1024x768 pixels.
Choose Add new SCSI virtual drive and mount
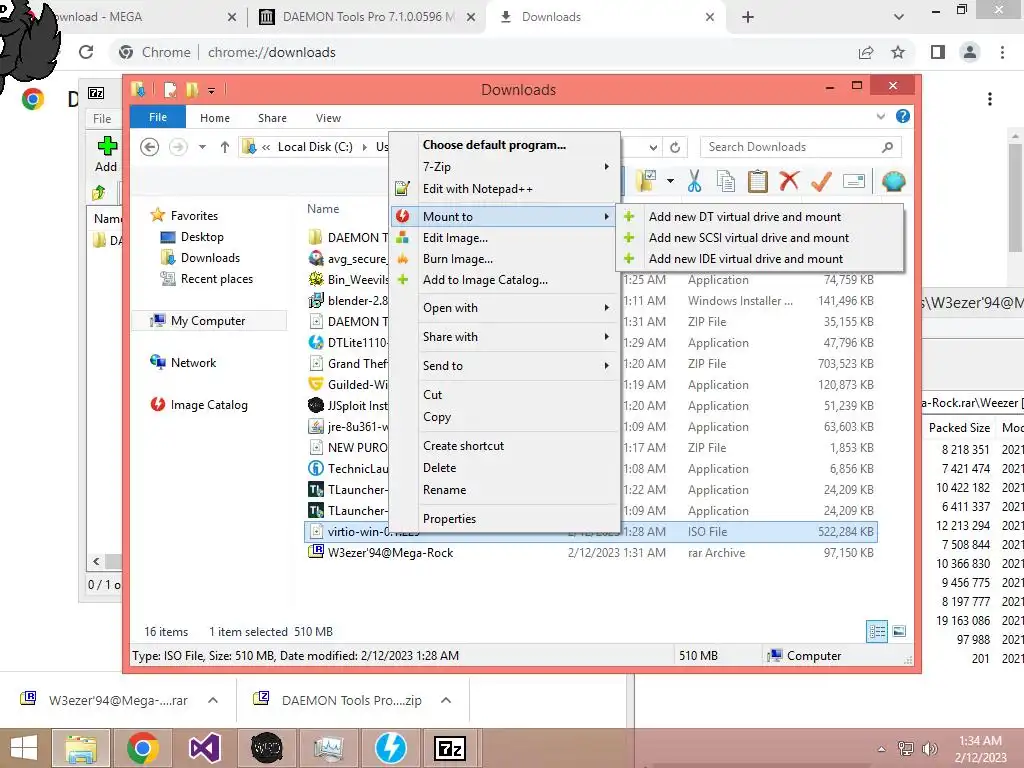click(760, 238)
